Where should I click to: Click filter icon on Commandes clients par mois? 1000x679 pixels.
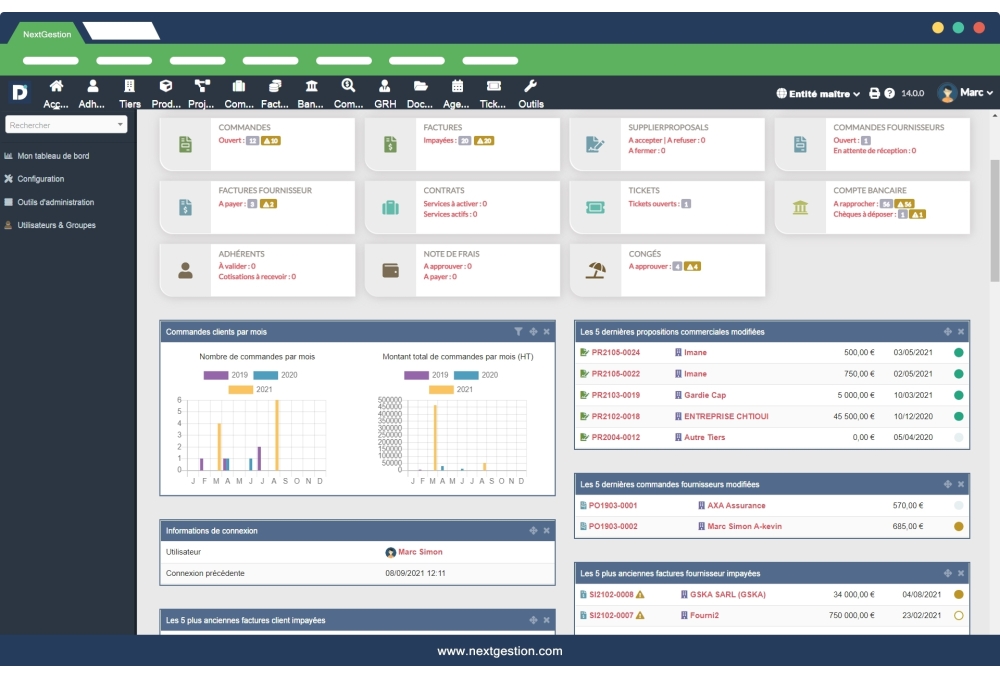tap(518, 331)
